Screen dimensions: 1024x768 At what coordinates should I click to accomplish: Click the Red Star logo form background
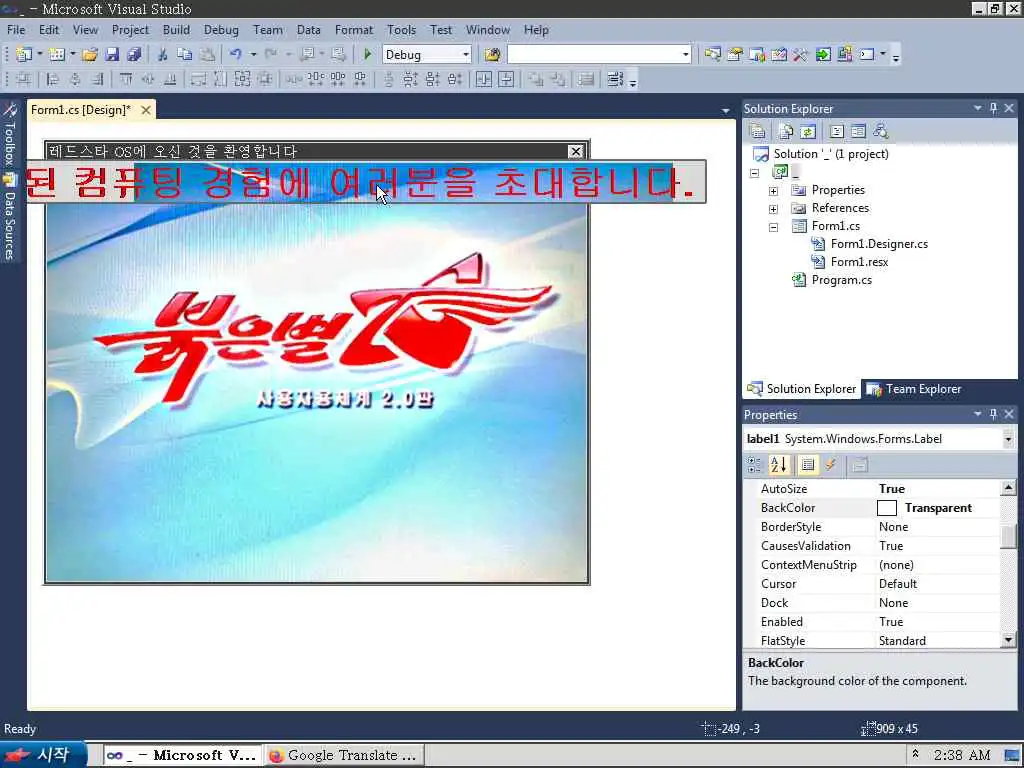317,392
